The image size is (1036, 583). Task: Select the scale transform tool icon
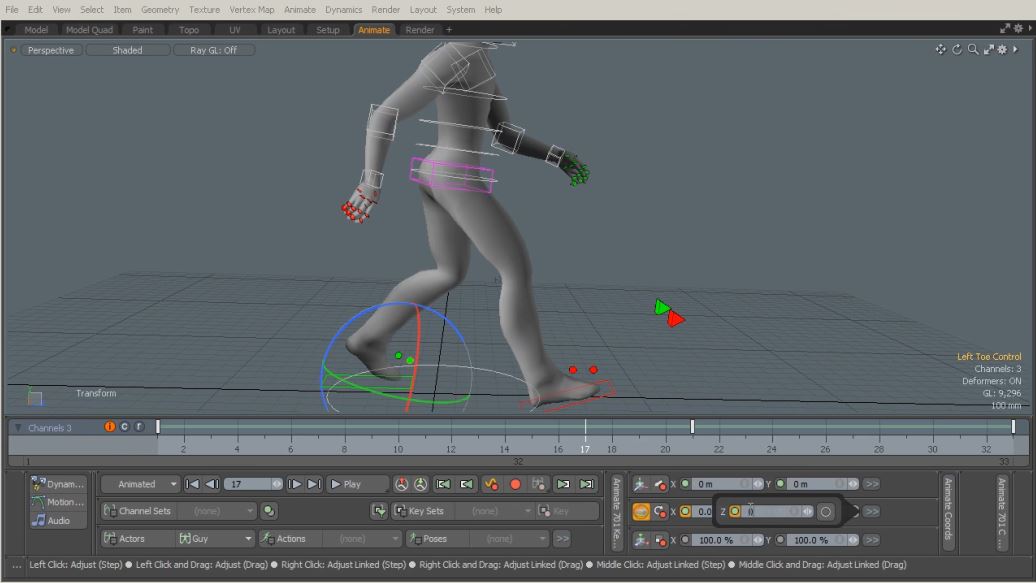click(640, 539)
